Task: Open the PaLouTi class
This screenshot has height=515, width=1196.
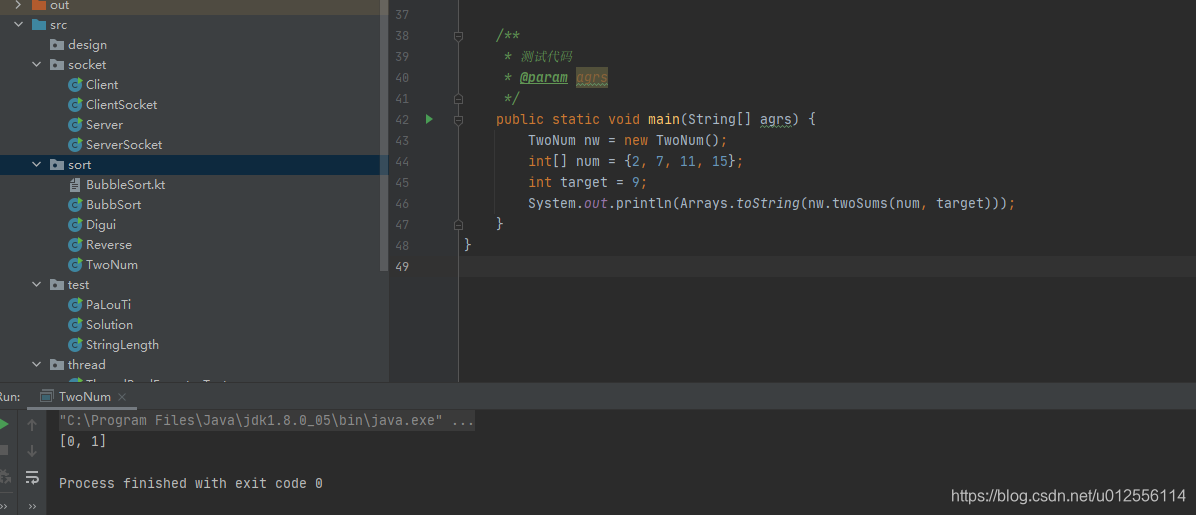Action: (x=100, y=304)
